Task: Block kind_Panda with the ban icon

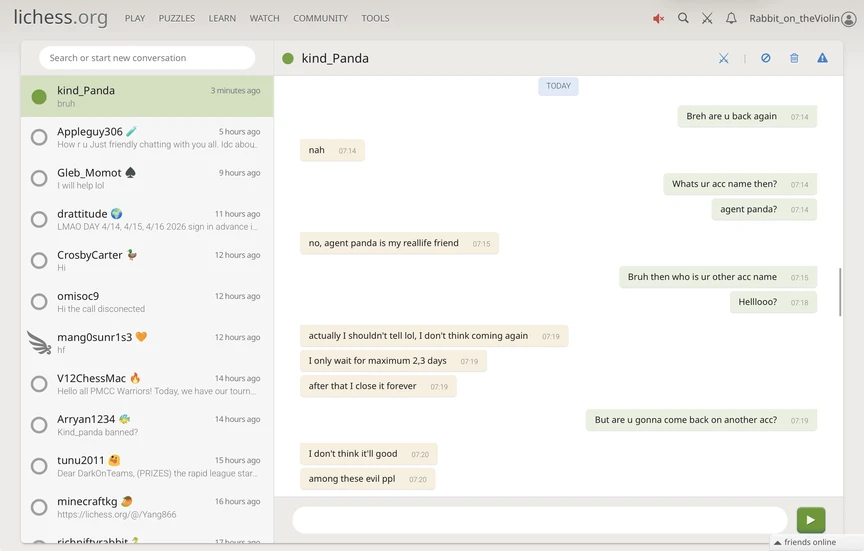Action: [x=766, y=58]
